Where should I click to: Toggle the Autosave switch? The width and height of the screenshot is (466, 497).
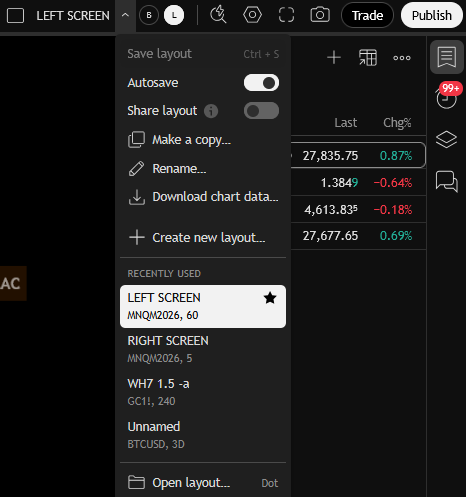coord(261,83)
